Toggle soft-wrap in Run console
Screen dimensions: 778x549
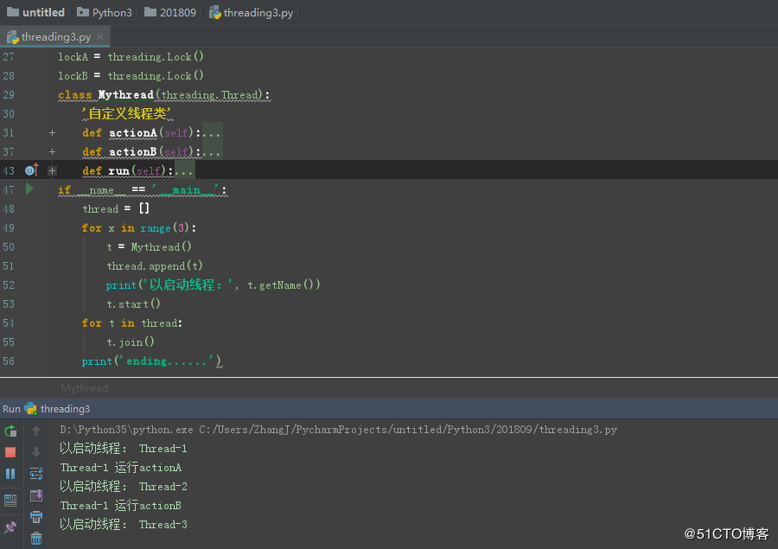[x=36, y=474]
